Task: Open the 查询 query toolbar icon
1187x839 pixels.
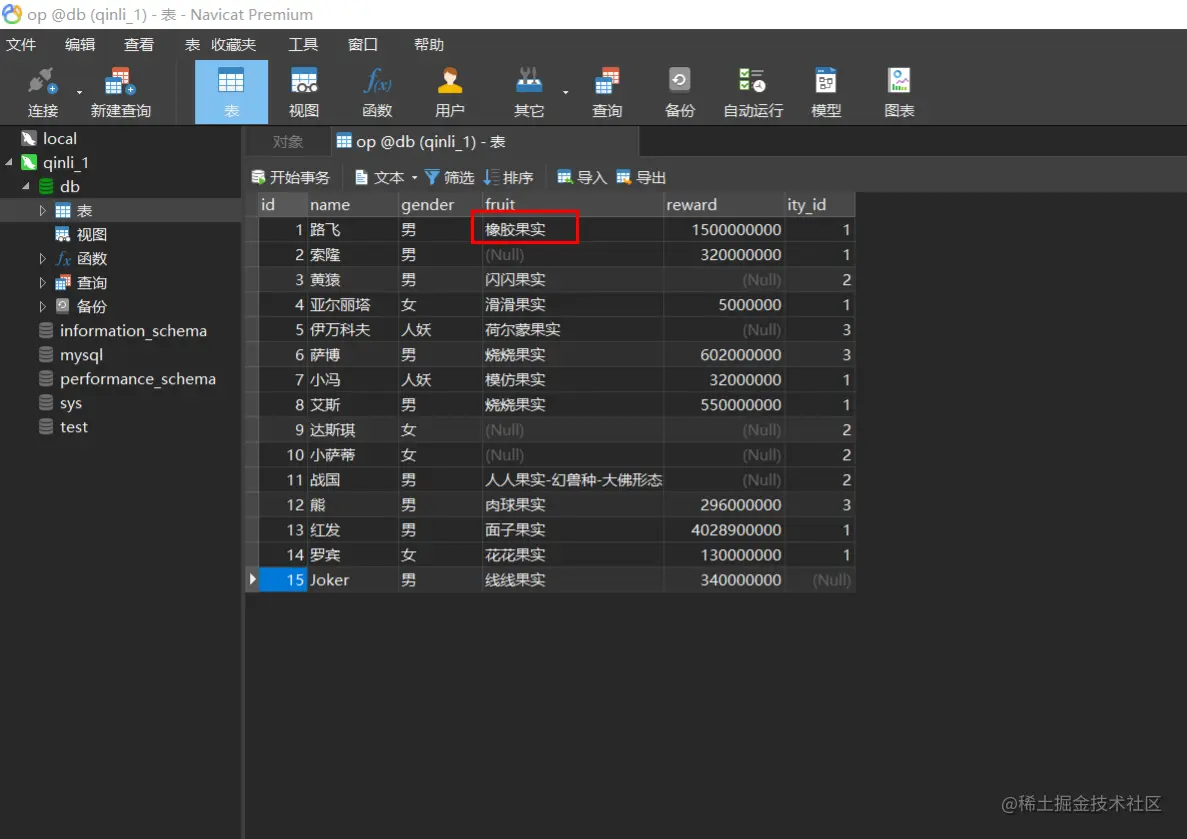Action: (x=606, y=92)
